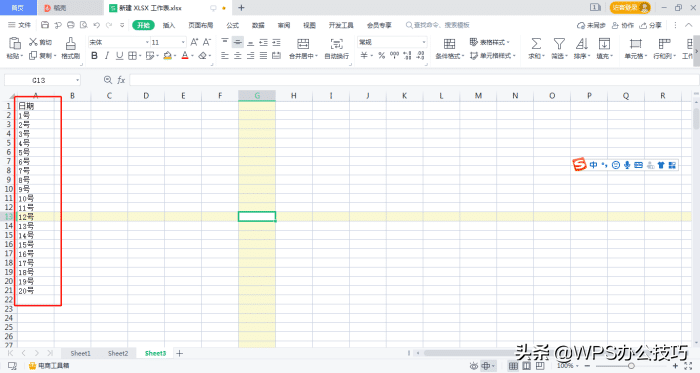Open a new document tab with plus
Viewport: 700px width, 373px height.
tap(241, 8)
